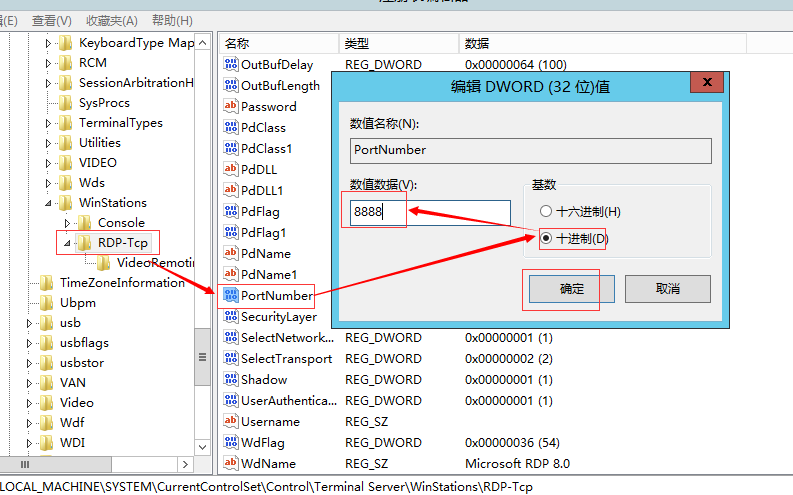Viewport: 793px width, 495px height.
Task: Click the PdClass value icon
Action: [x=231, y=127]
